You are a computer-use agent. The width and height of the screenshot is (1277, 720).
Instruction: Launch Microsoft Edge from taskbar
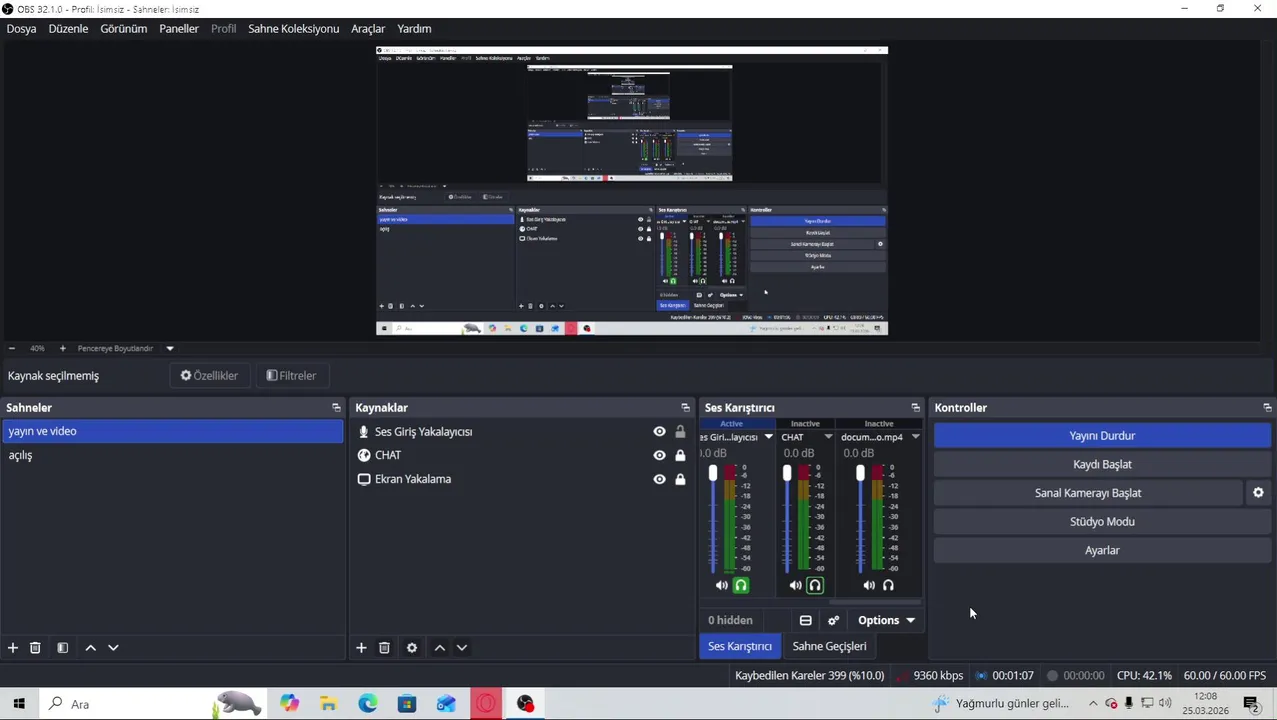[x=368, y=704]
